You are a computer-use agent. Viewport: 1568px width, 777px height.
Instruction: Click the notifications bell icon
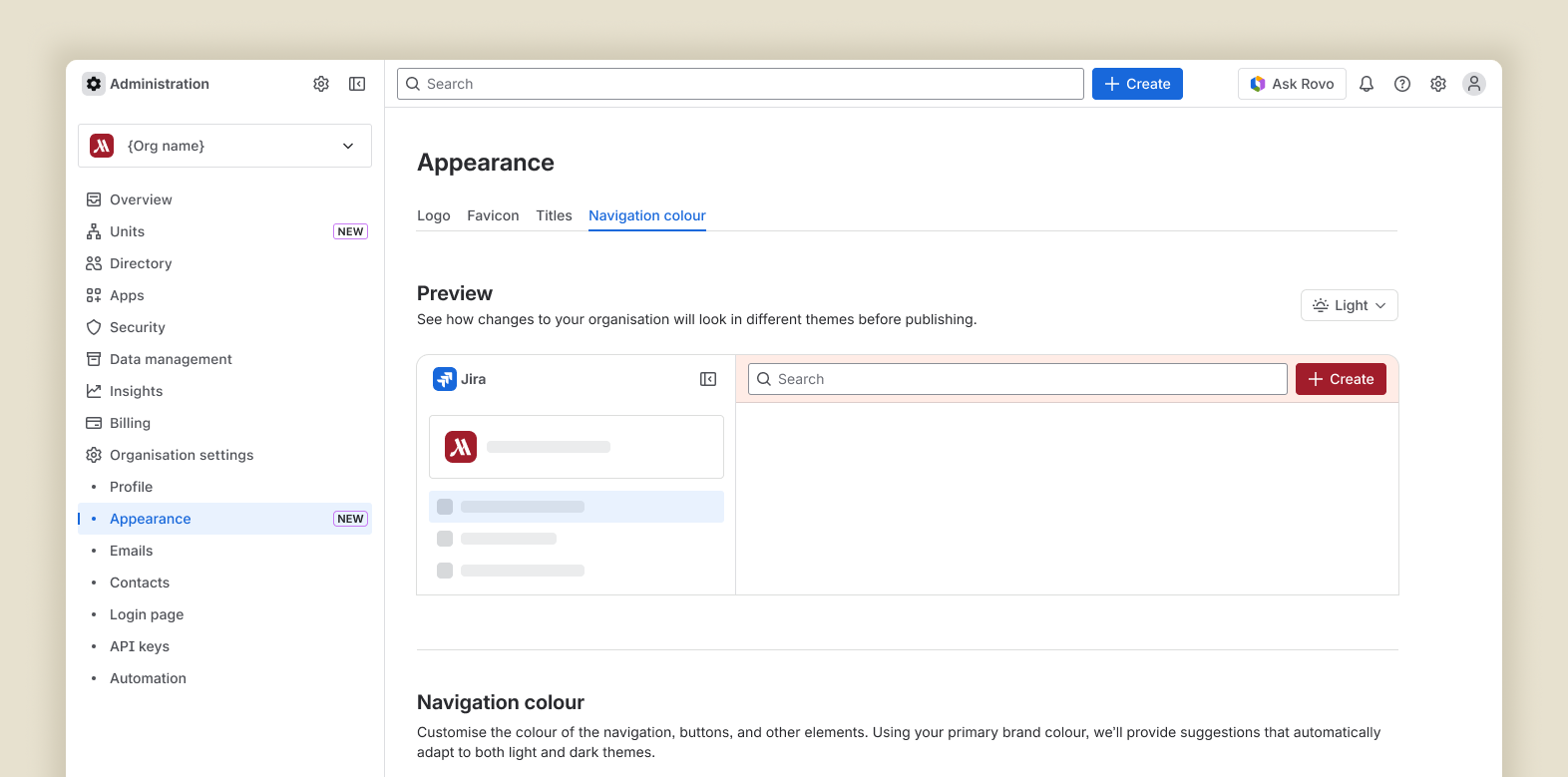(x=1367, y=84)
